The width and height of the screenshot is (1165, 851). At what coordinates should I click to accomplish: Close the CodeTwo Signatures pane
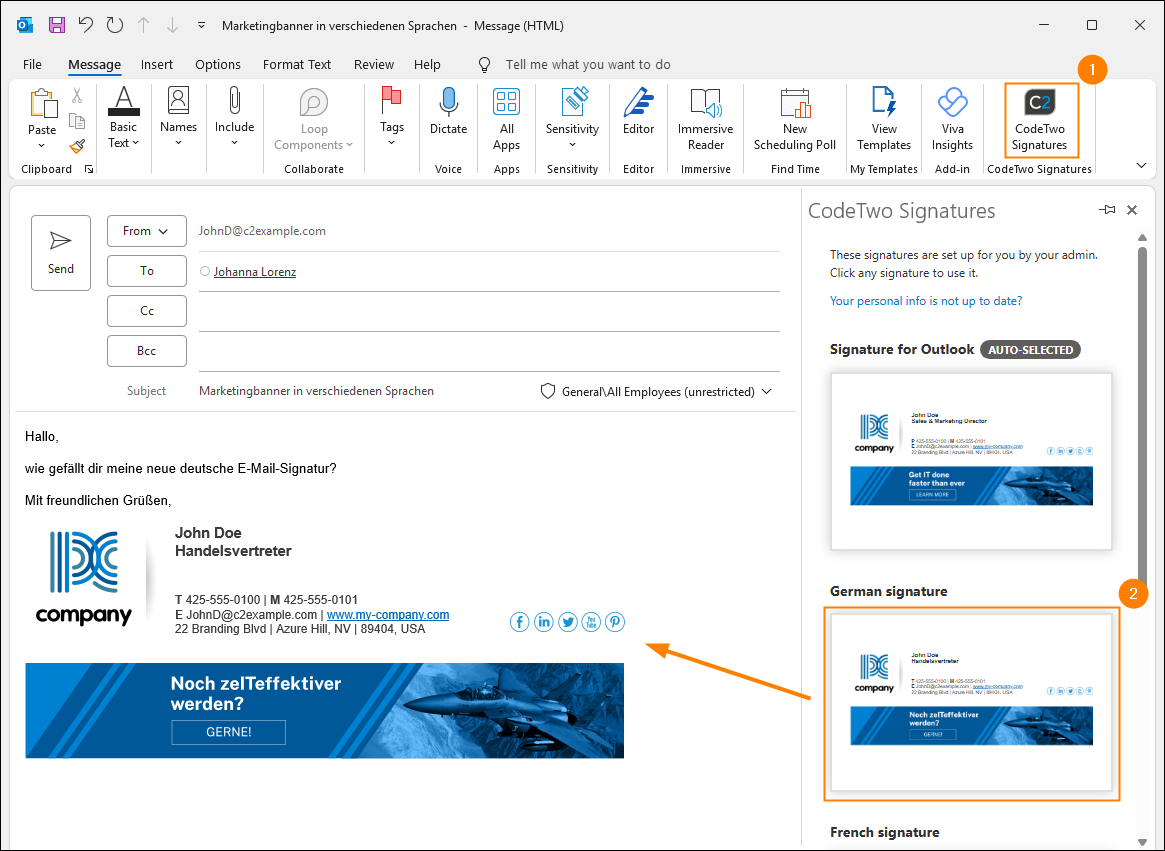1132,210
